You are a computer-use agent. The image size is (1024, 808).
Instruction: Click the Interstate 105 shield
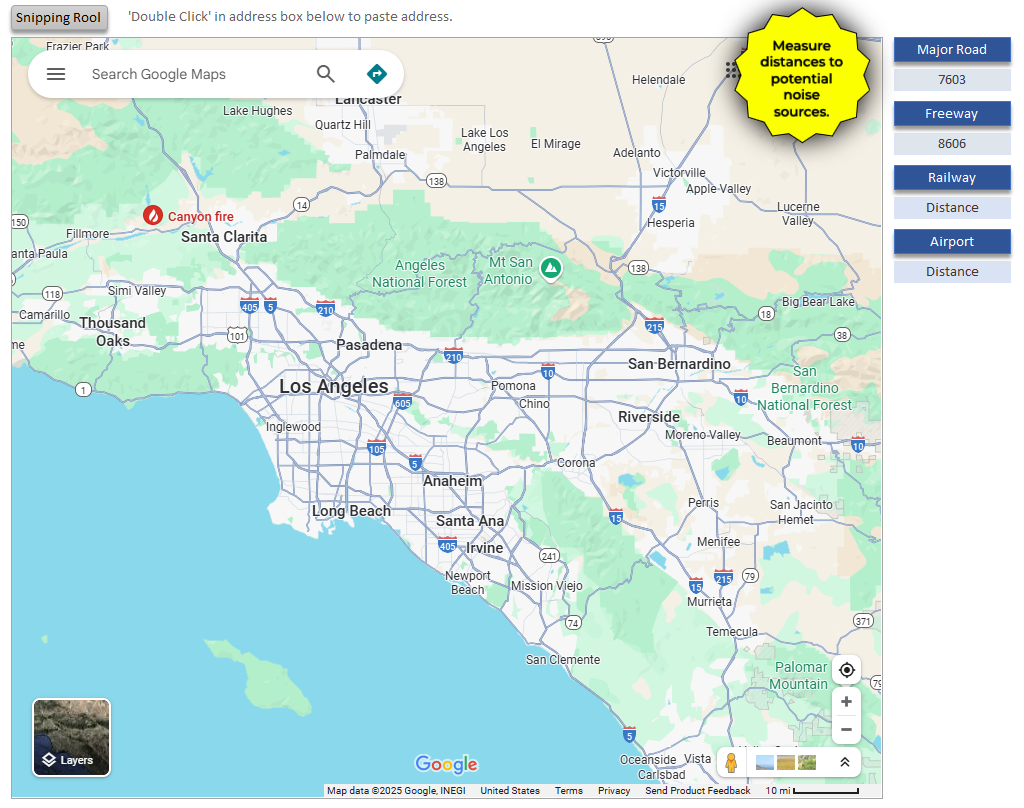click(x=377, y=447)
